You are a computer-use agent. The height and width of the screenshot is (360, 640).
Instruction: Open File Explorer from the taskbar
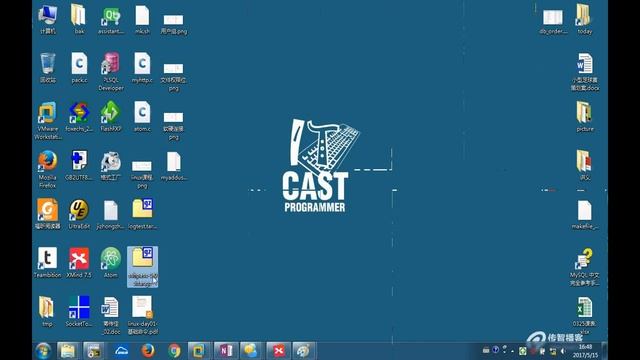(68, 351)
